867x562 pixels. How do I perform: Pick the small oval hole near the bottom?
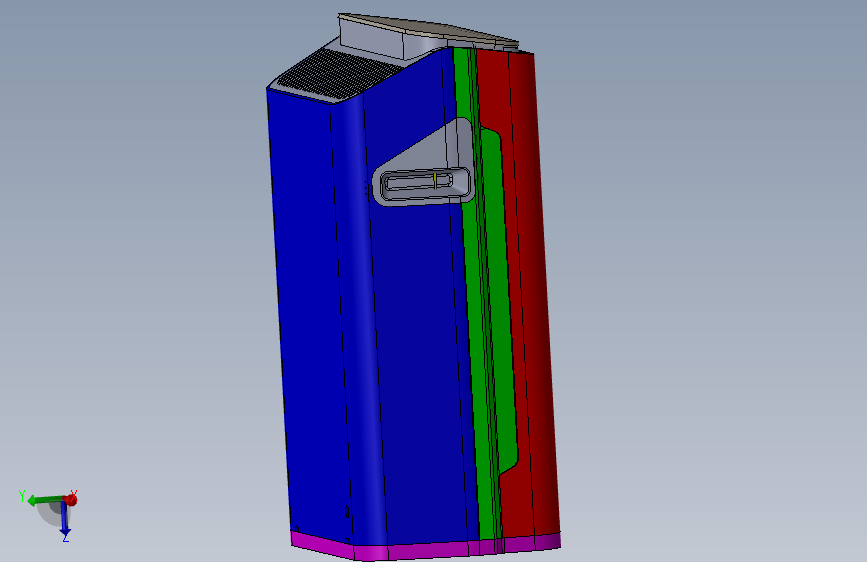click(347, 512)
